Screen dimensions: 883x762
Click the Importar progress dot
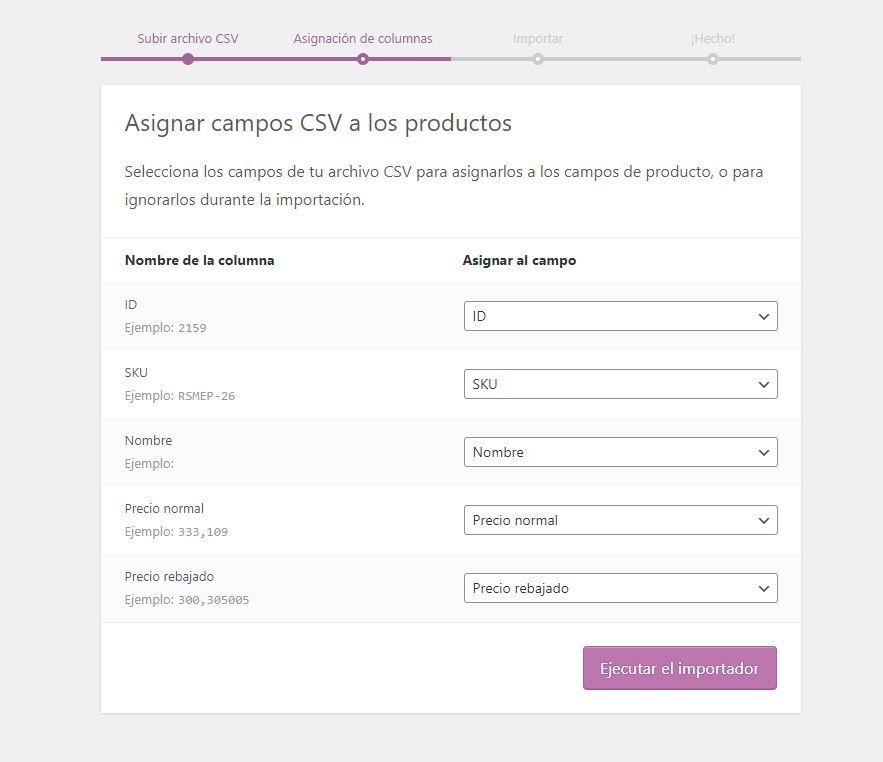(538, 59)
